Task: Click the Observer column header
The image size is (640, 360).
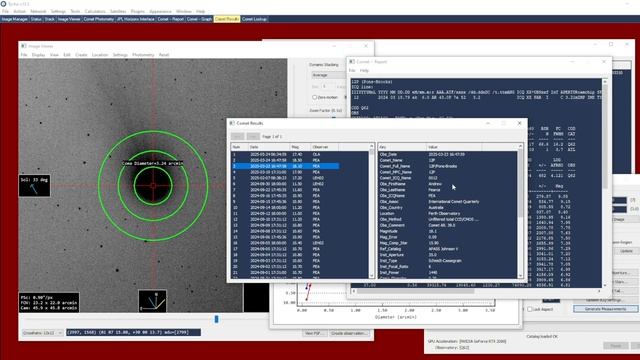Action: pos(324,147)
